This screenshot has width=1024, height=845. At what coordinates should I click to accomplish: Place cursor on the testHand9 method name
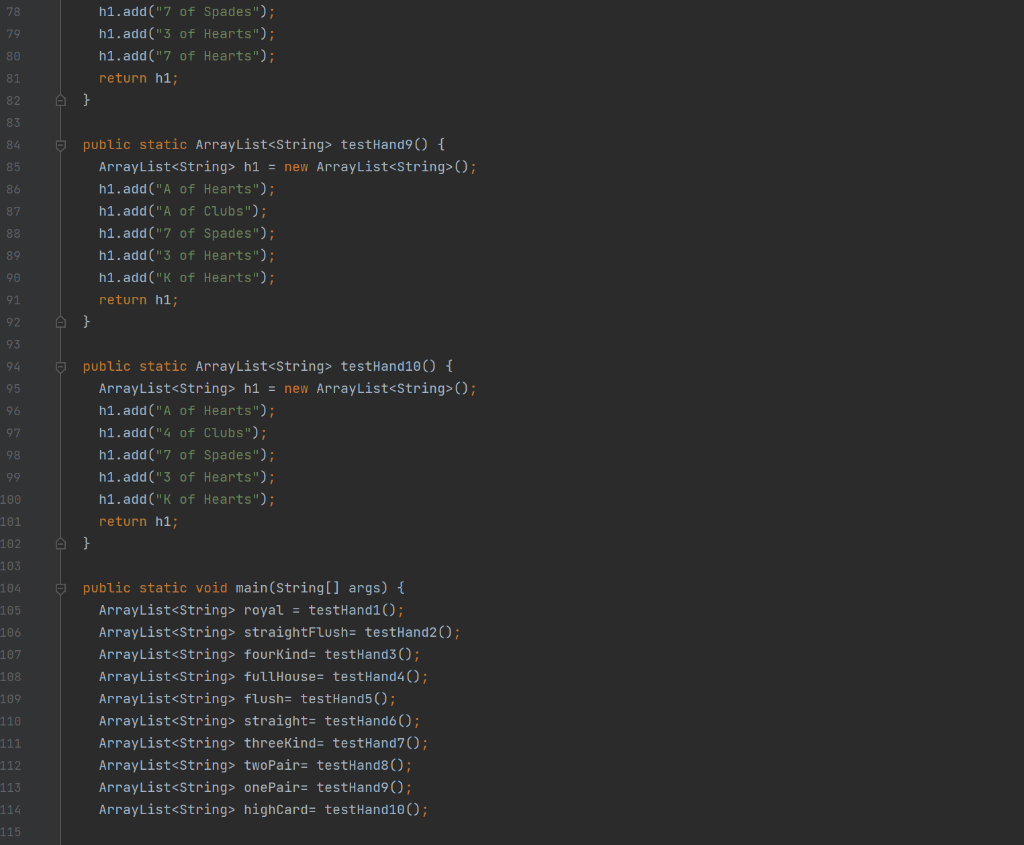click(378, 144)
